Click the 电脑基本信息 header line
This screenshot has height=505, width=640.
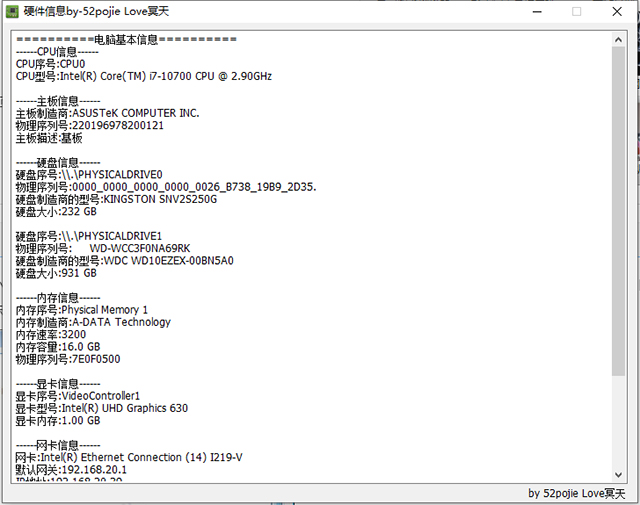[126, 40]
